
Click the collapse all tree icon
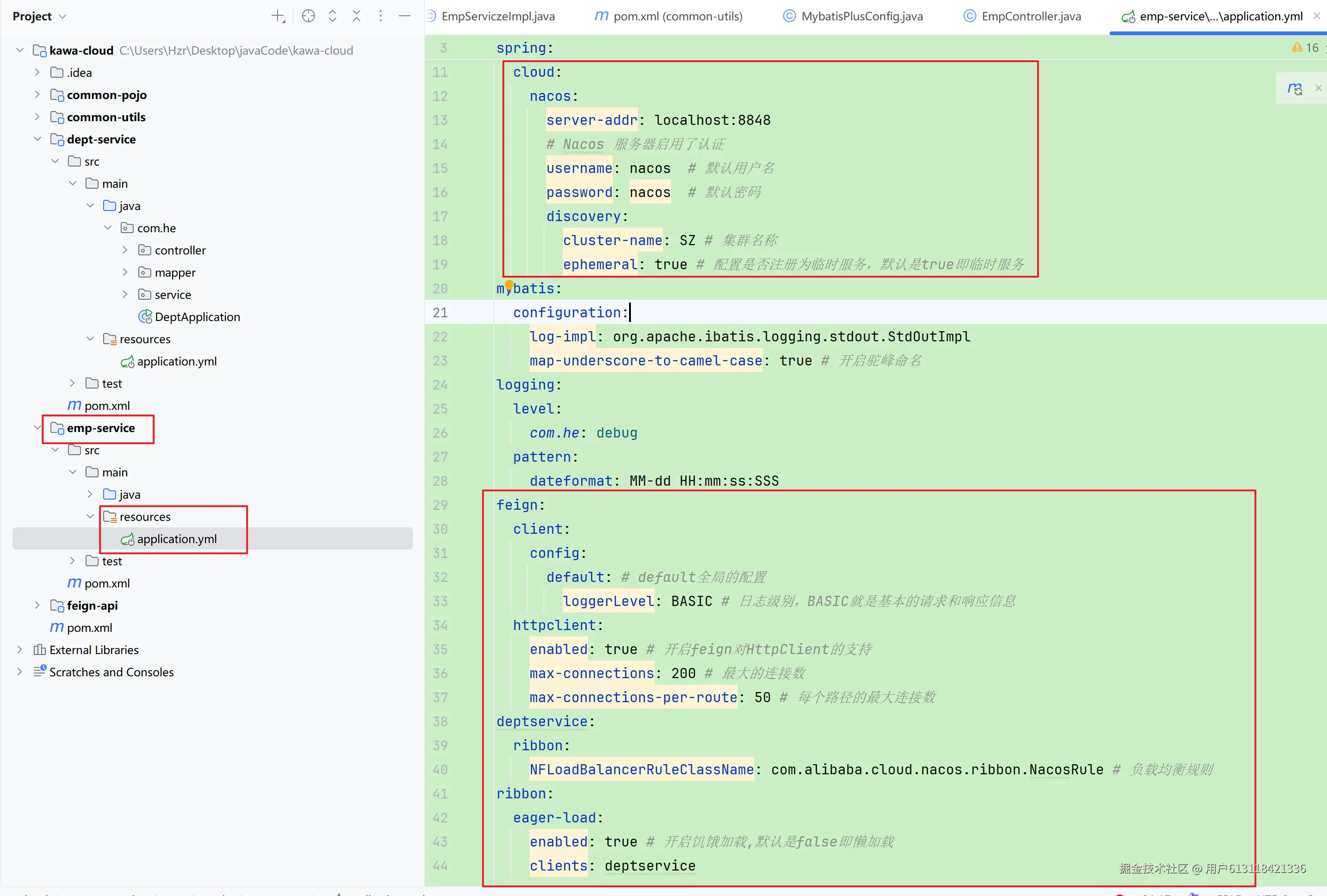[356, 16]
